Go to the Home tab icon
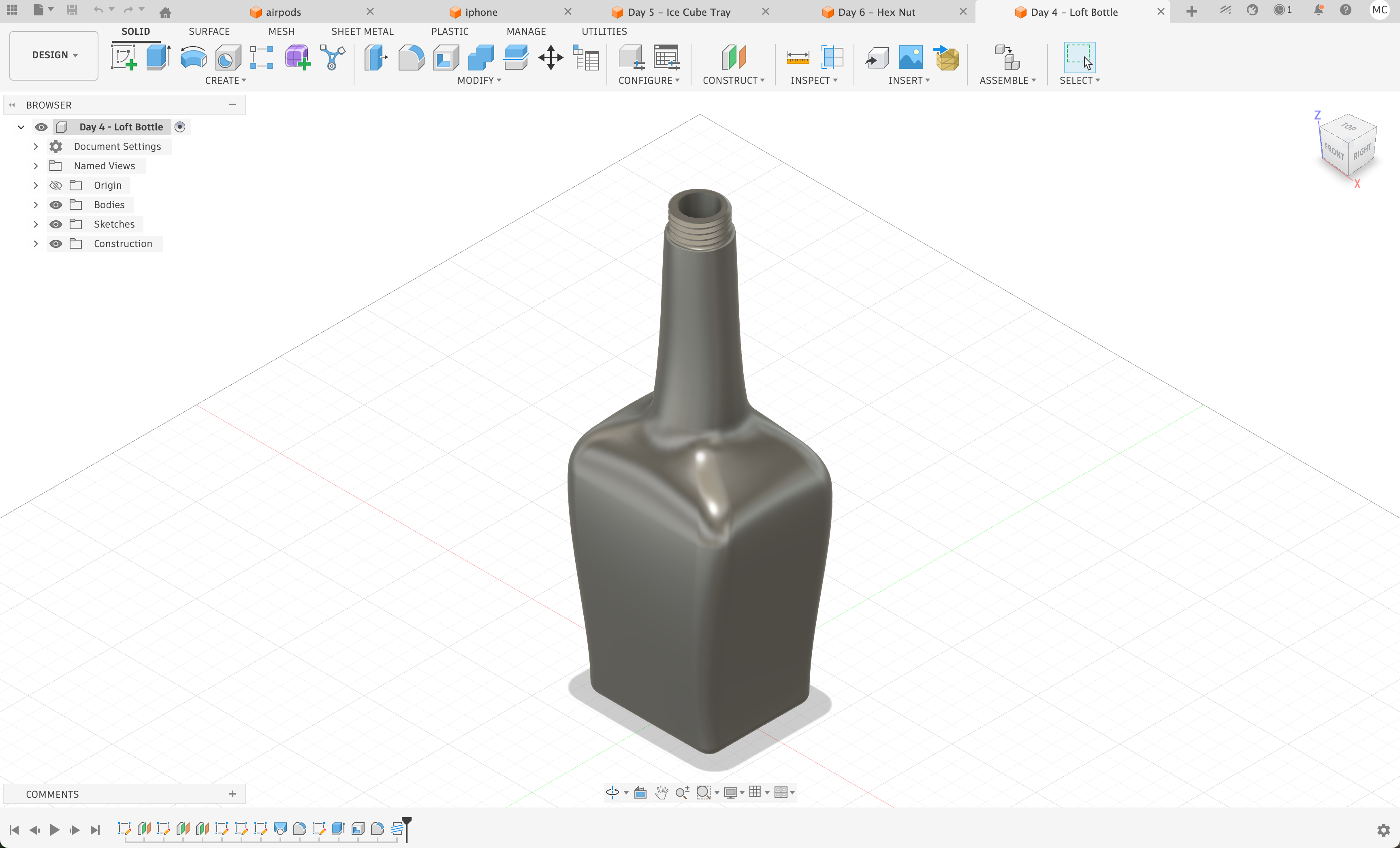Image resolution: width=1400 pixels, height=848 pixels. [x=165, y=12]
